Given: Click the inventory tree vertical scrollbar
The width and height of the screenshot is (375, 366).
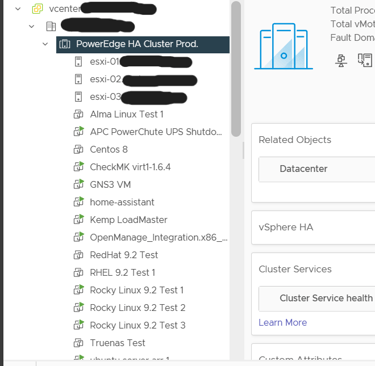Looking at the screenshot, I should 236,69.
